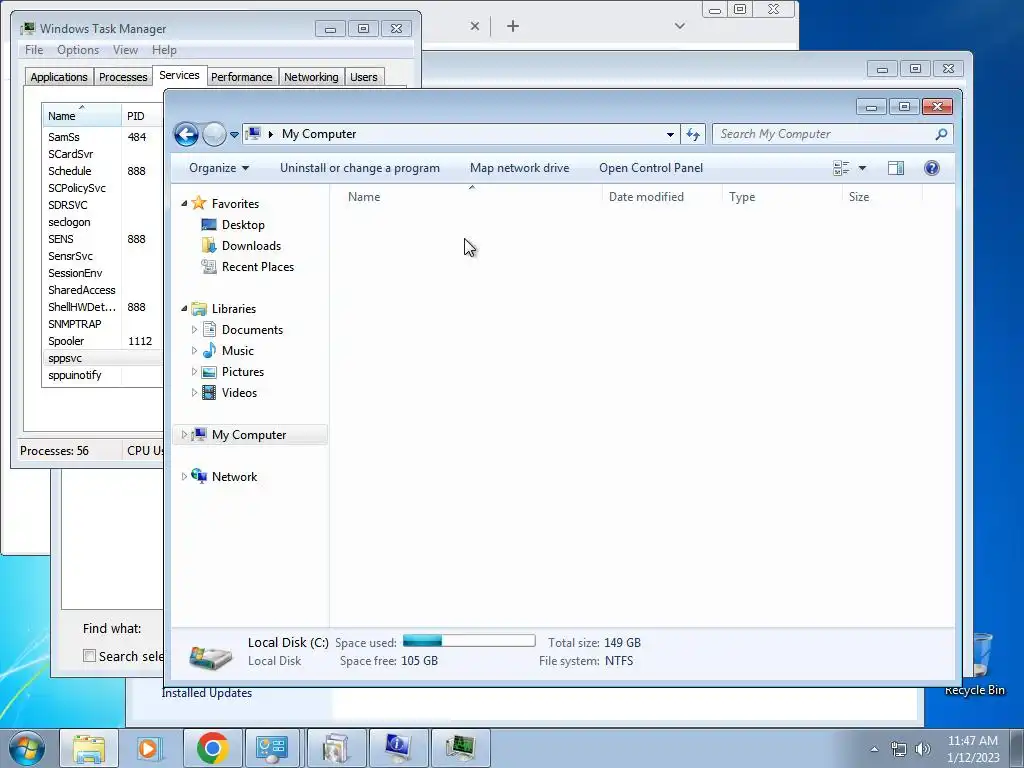Select the Music library icon
The image size is (1024, 768).
tap(209, 351)
